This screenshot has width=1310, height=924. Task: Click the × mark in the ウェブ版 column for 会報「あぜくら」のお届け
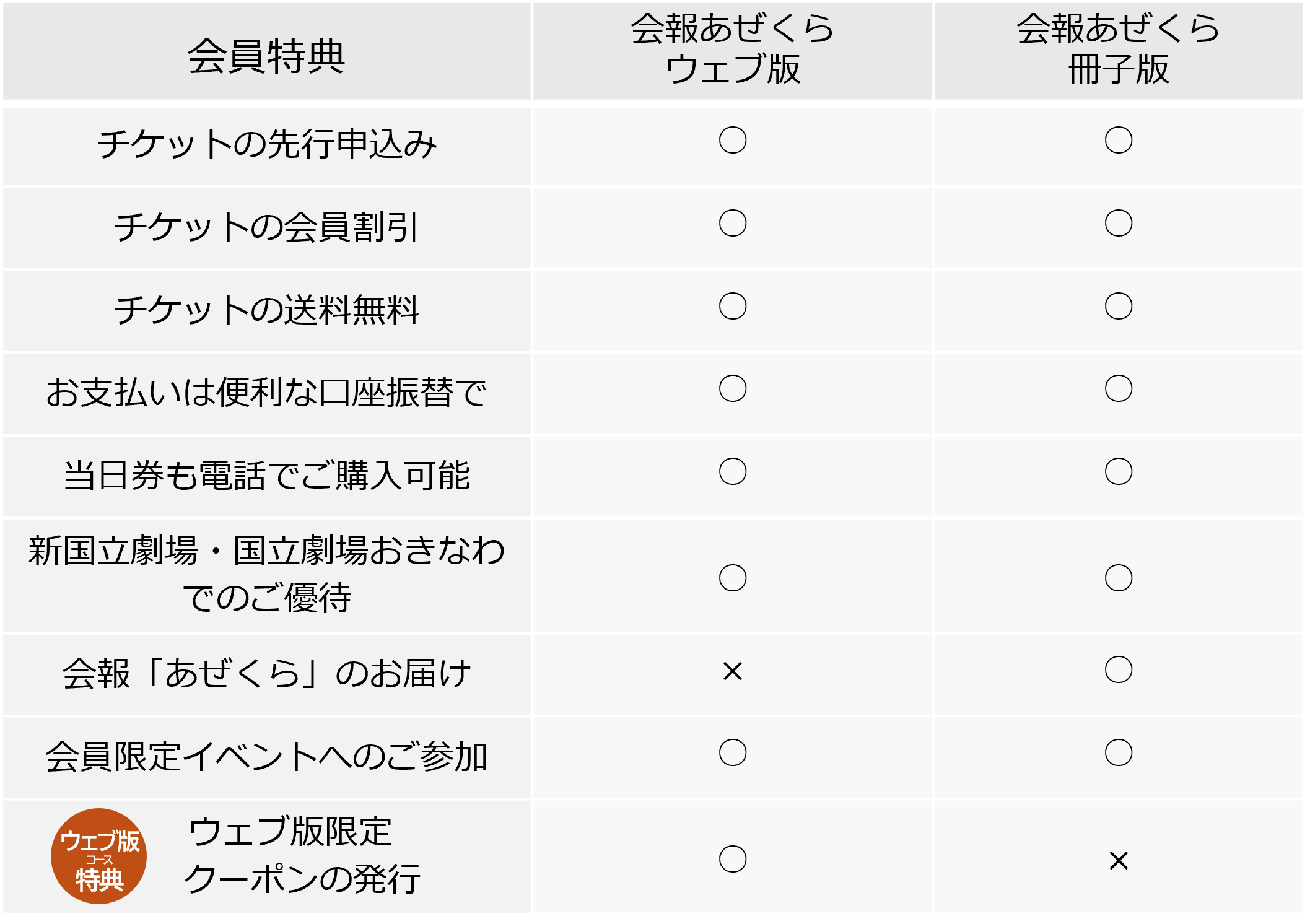point(732,671)
